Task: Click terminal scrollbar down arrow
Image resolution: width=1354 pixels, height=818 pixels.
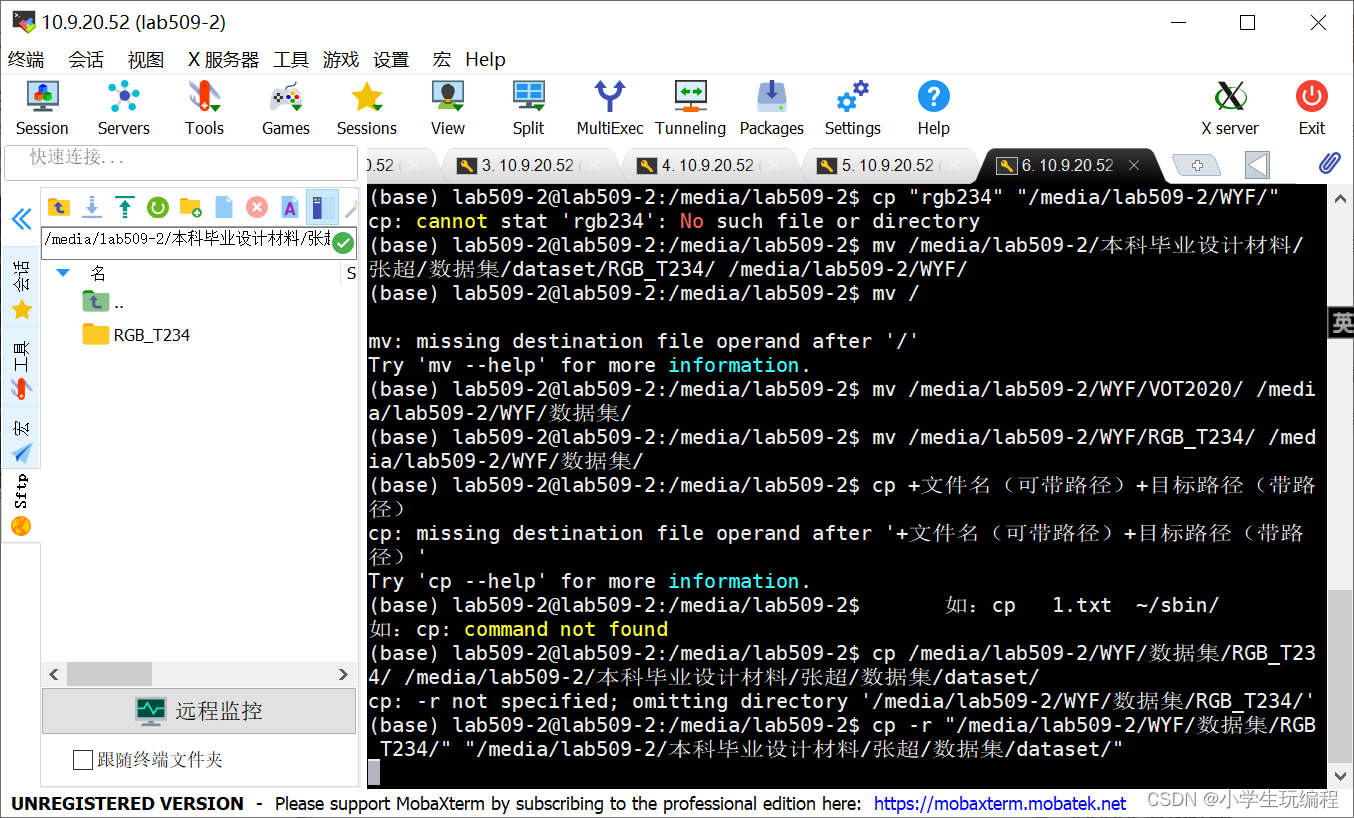Action: [1341, 775]
